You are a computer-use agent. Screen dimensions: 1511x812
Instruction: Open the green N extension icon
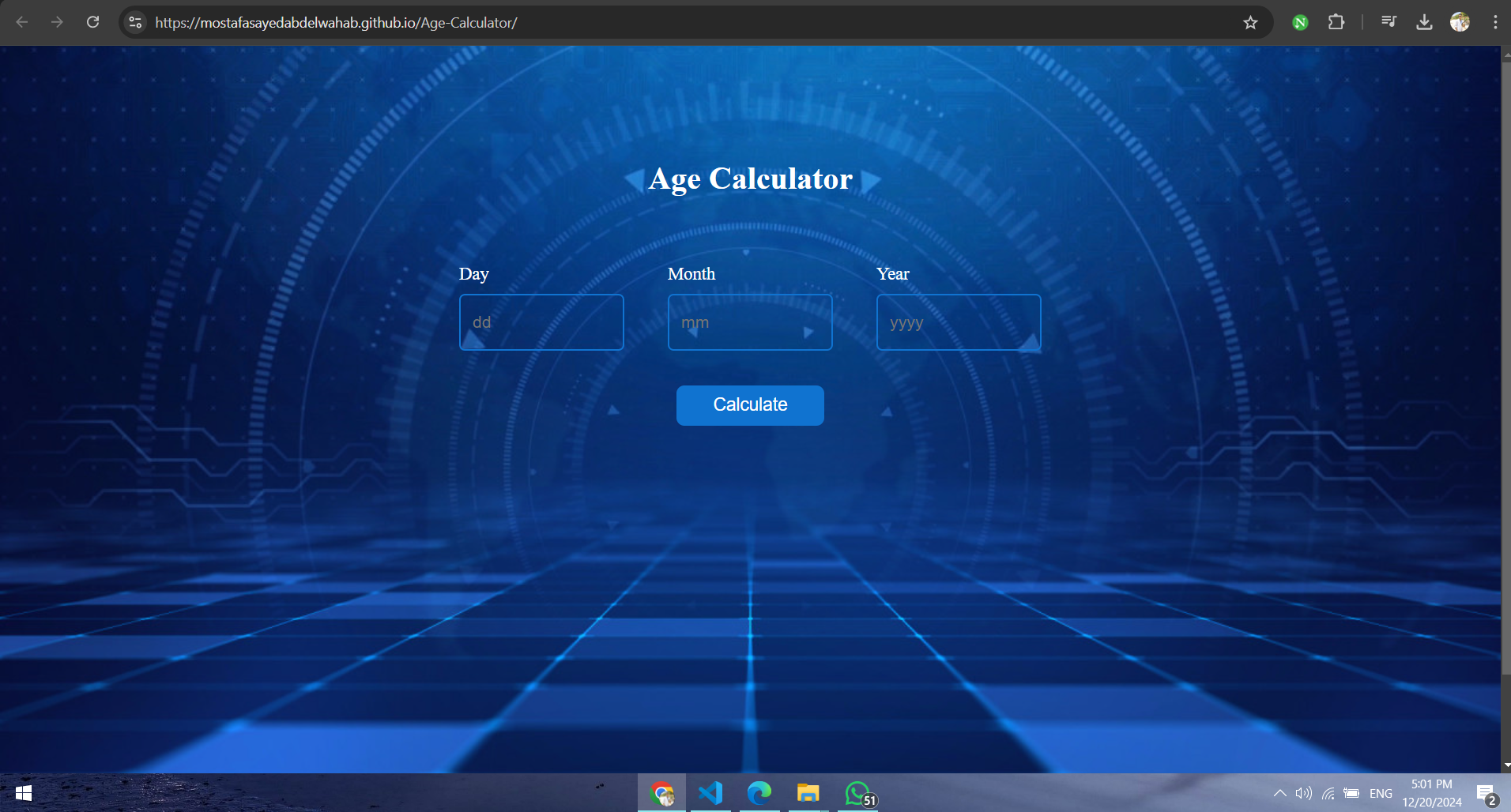1300,23
